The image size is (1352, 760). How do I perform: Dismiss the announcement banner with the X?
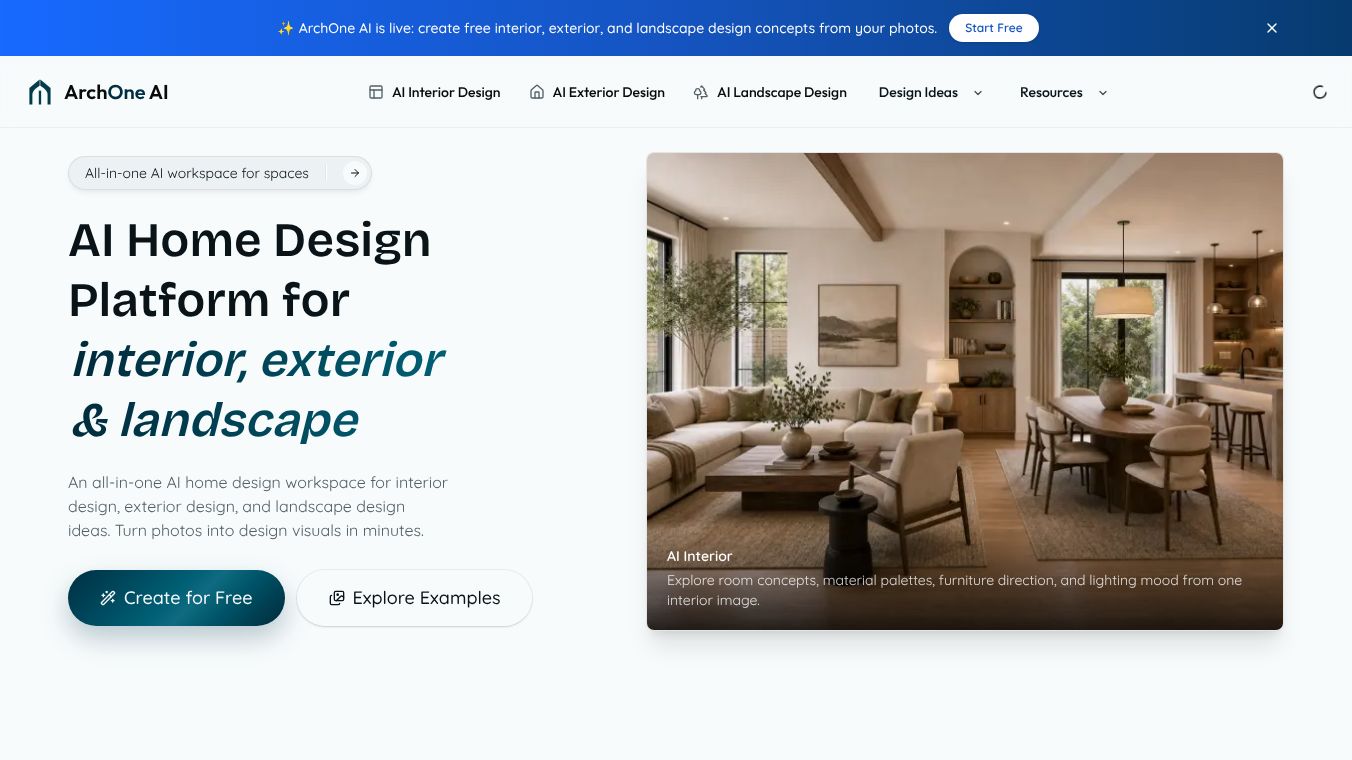point(1272,28)
